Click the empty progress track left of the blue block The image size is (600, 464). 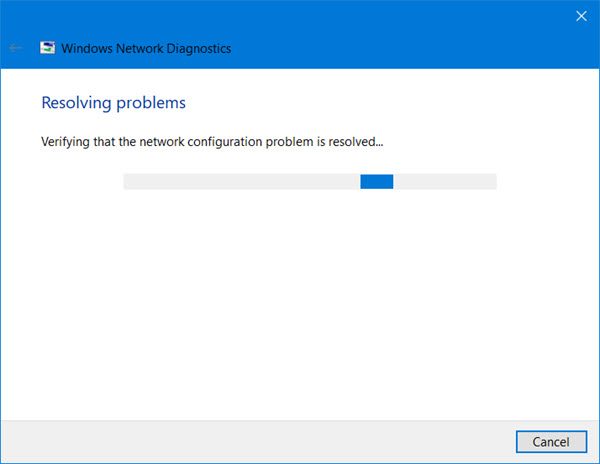coord(241,181)
